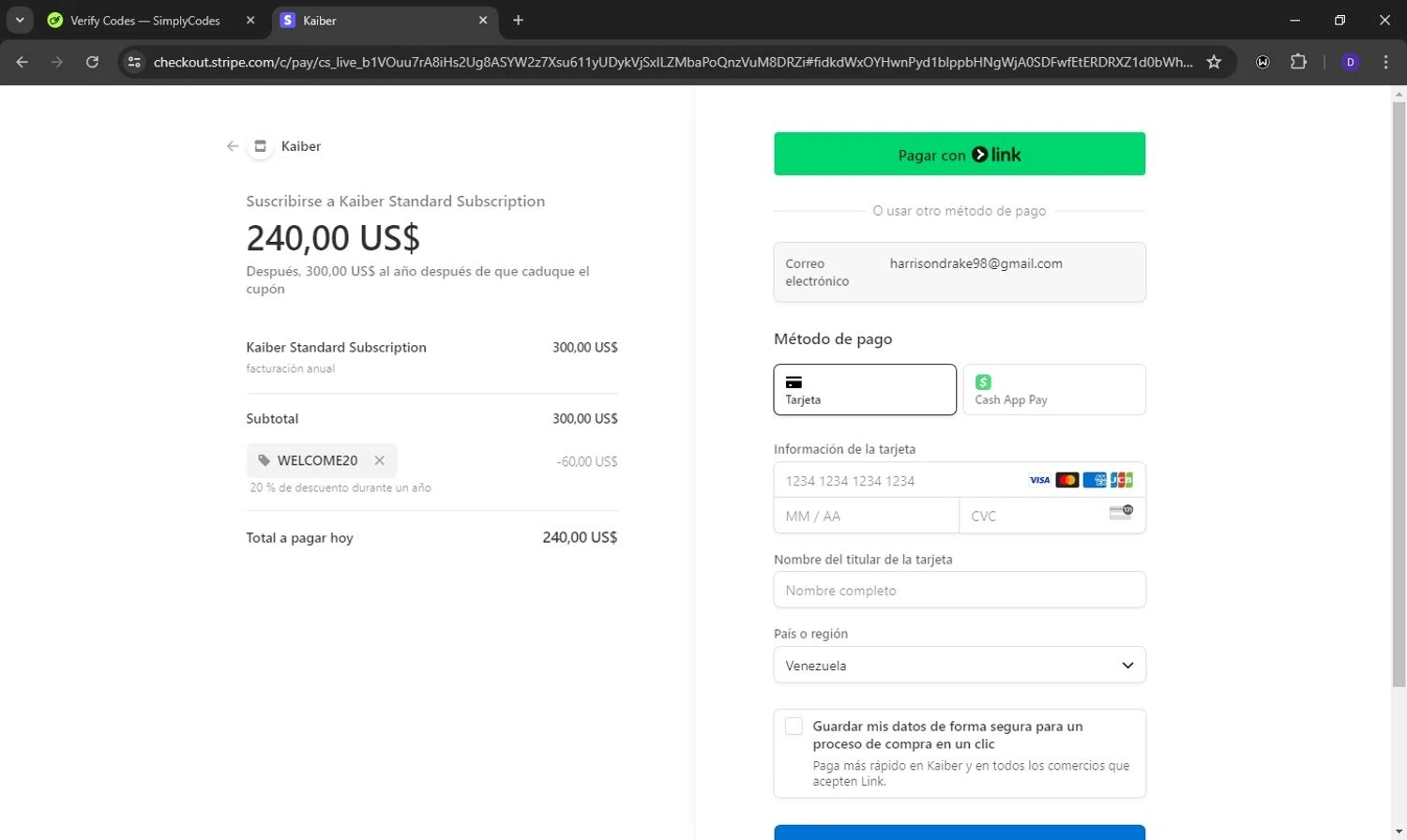Image resolution: width=1407 pixels, height=840 pixels.
Task: Click the Total a pagar hoy 240,00 US$ amount
Action: [580, 537]
